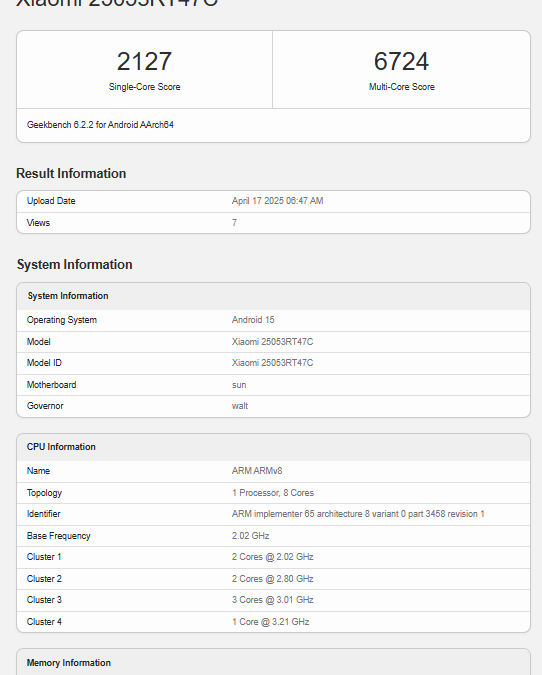542x675 pixels.
Task: Select the 'Identifier' label
Action: (43, 514)
